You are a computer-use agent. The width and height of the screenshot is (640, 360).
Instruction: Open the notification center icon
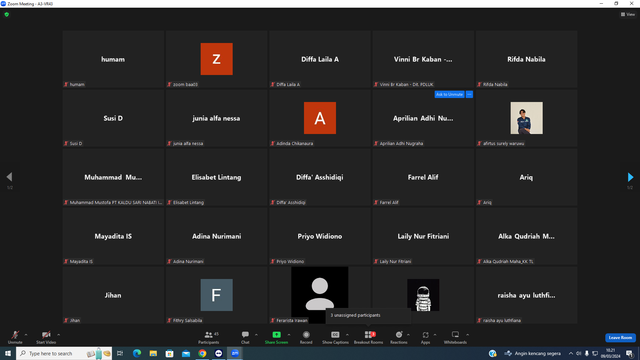(629, 353)
